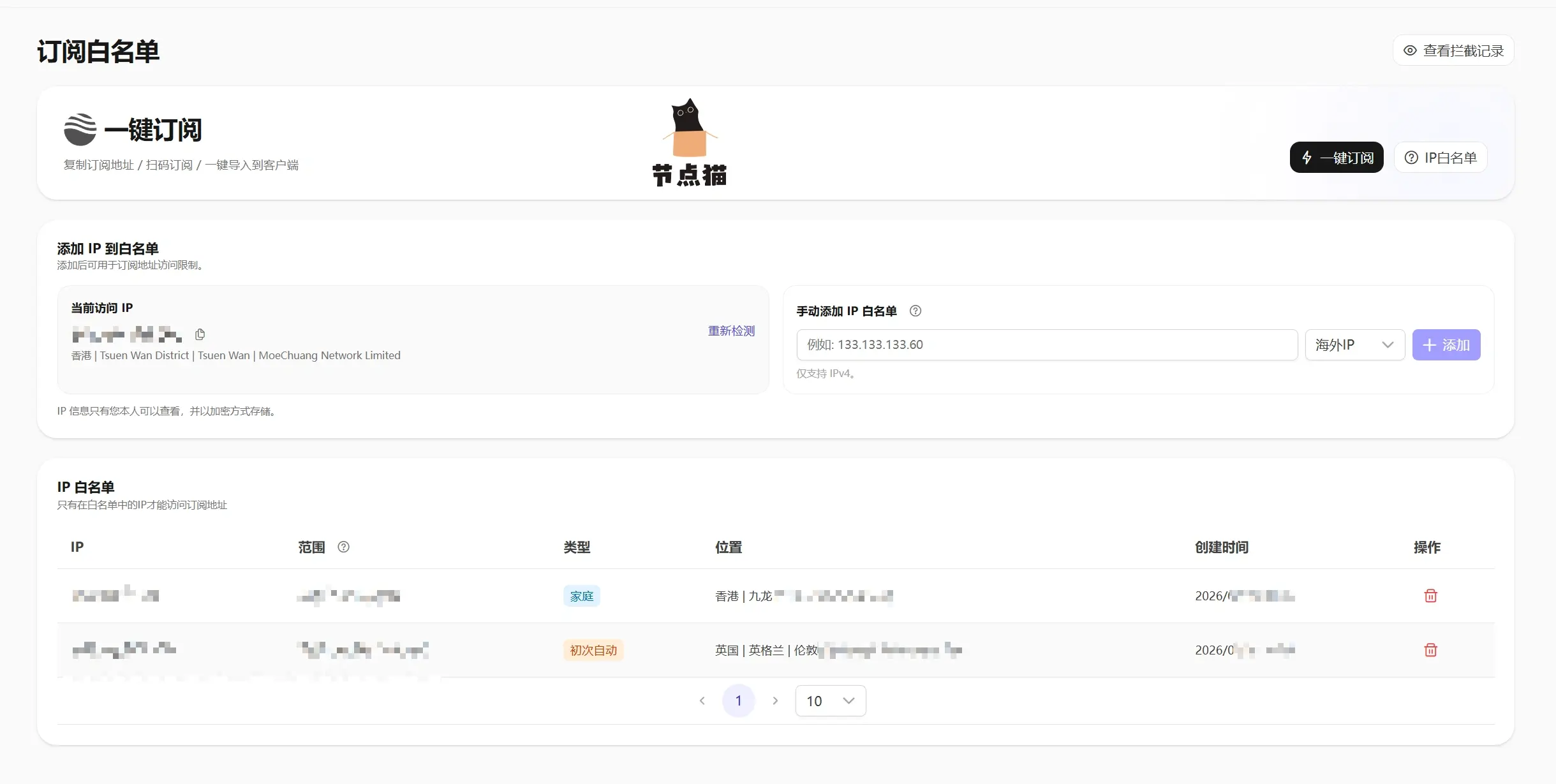This screenshot has width=1556, height=784.
Task: Click the black 一键订阅 button
Action: click(x=1336, y=158)
